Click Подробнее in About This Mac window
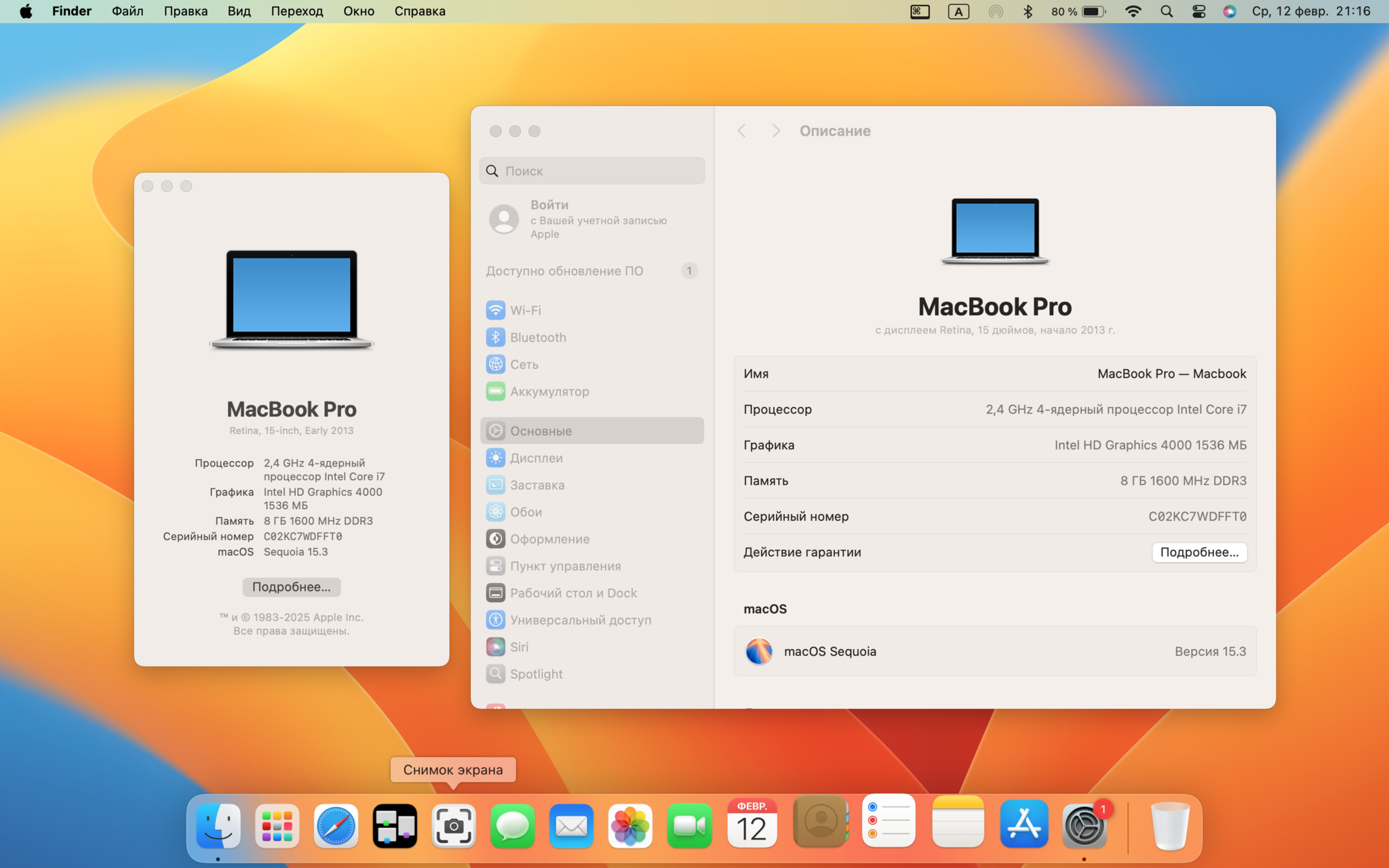This screenshot has width=1389, height=868. 292,587
